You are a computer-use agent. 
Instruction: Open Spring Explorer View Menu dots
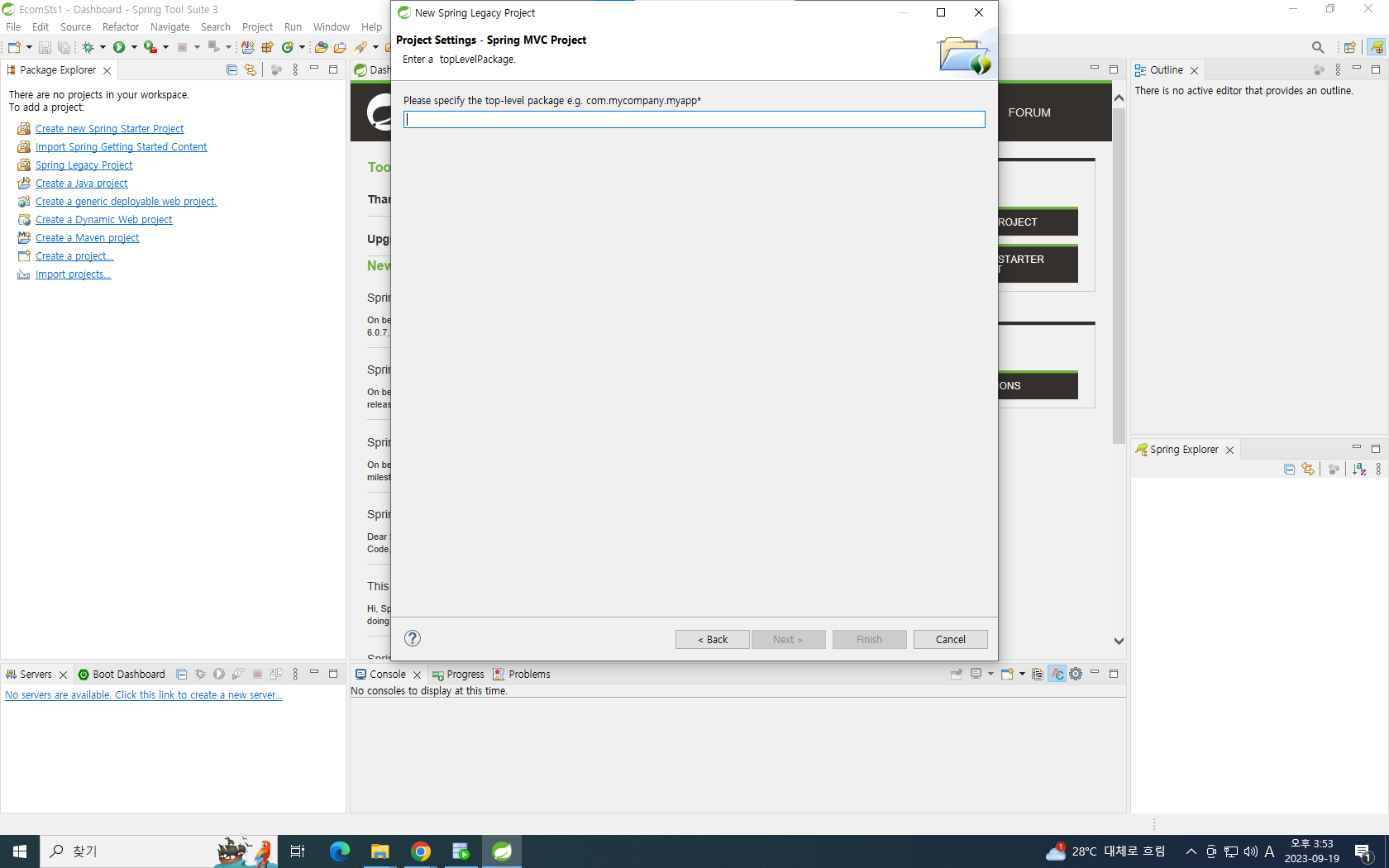coord(1378,470)
